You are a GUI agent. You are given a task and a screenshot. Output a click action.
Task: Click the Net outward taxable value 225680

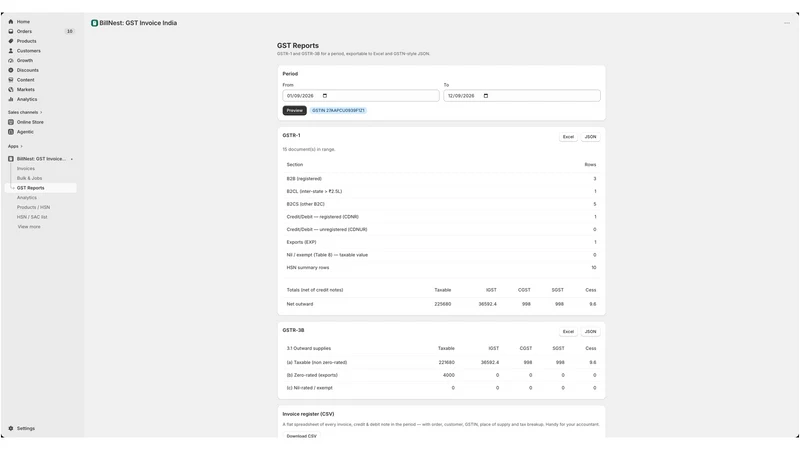(x=442, y=304)
